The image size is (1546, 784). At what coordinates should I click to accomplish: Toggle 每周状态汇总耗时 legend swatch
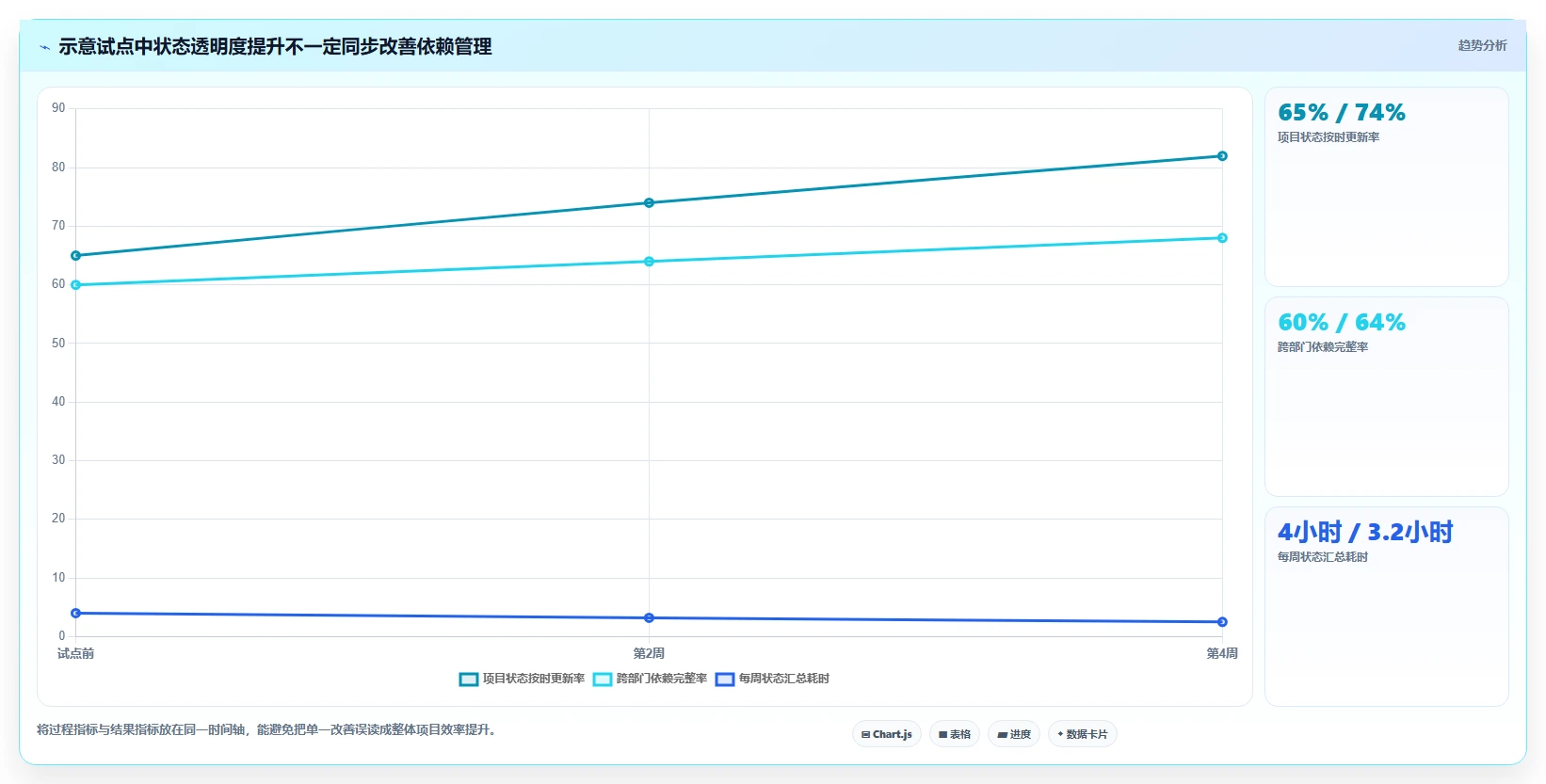pyautogui.click(x=725, y=680)
